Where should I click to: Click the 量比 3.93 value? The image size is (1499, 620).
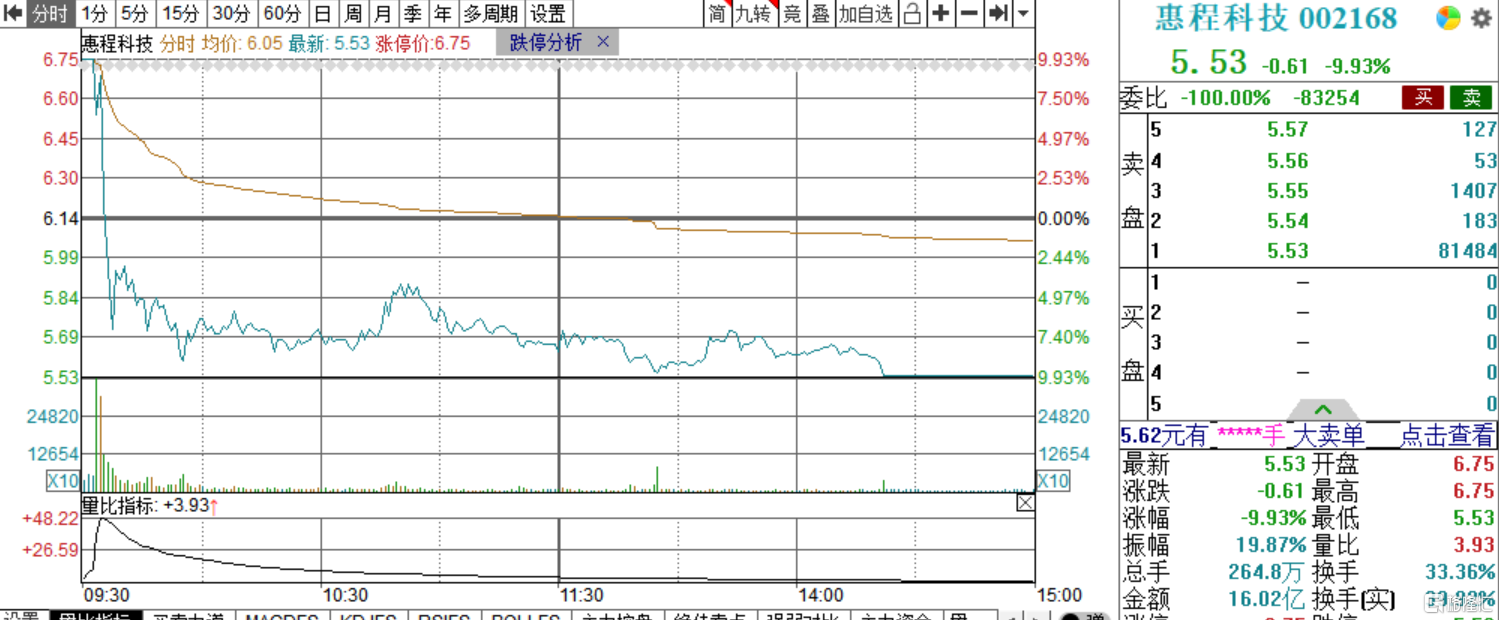[x=1475, y=546]
